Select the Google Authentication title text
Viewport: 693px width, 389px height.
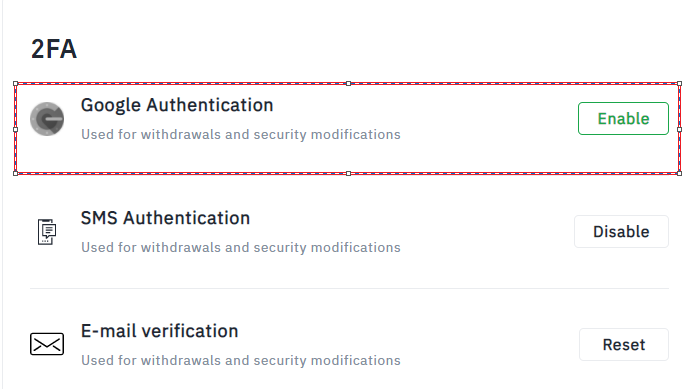pos(177,106)
